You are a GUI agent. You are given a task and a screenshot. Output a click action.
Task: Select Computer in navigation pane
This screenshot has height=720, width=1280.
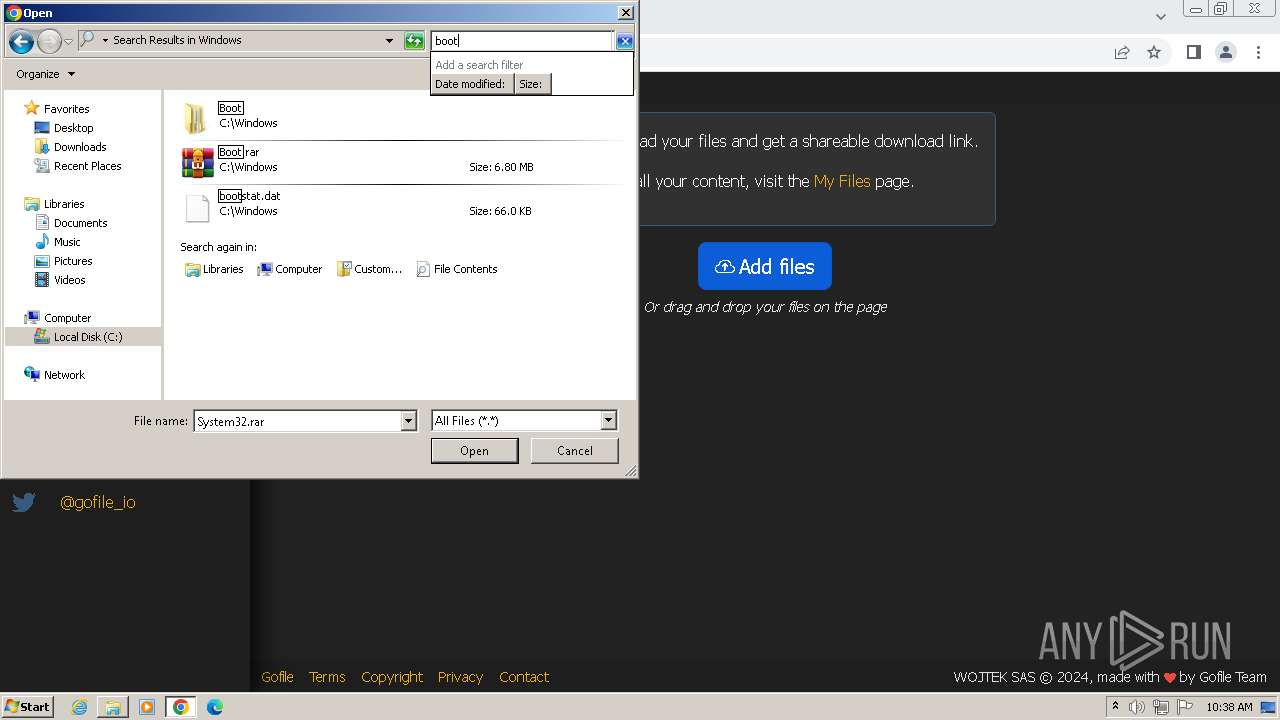(67, 318)
